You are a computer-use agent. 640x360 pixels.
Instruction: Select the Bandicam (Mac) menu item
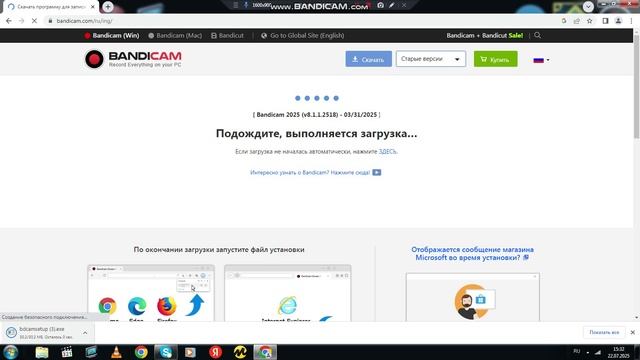(175, 36)
